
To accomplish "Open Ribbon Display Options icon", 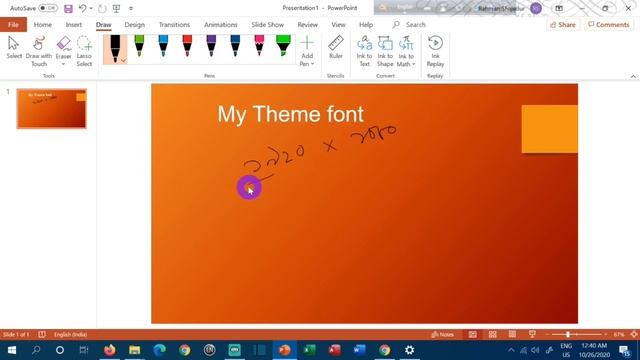I will point(559,8).
